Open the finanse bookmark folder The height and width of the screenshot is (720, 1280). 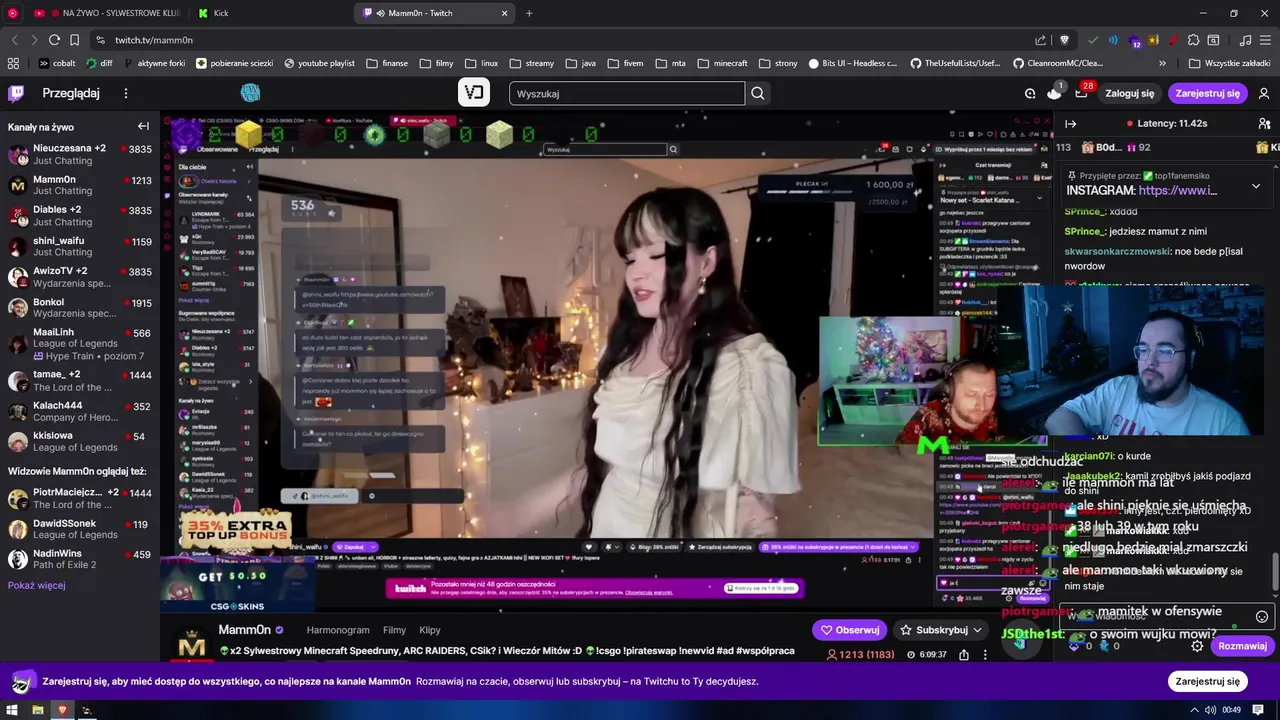tap(387, 63)
